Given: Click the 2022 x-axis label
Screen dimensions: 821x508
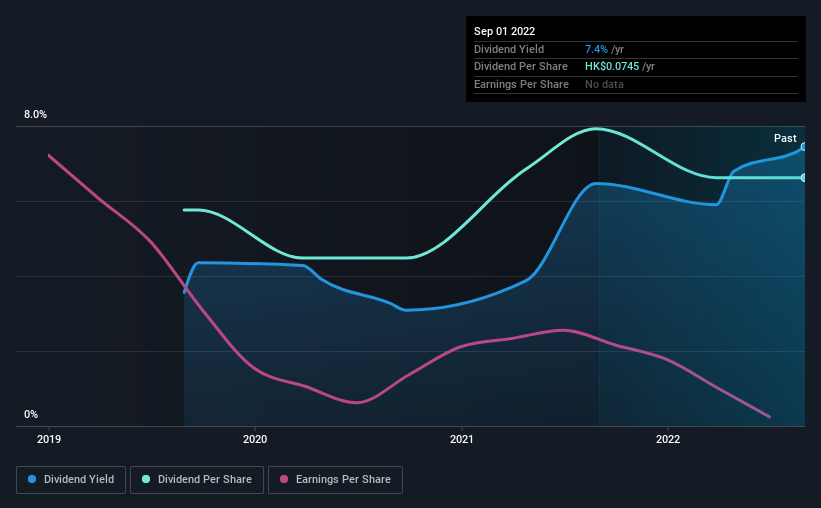Looking at the screenshot, I should point(668,439).
